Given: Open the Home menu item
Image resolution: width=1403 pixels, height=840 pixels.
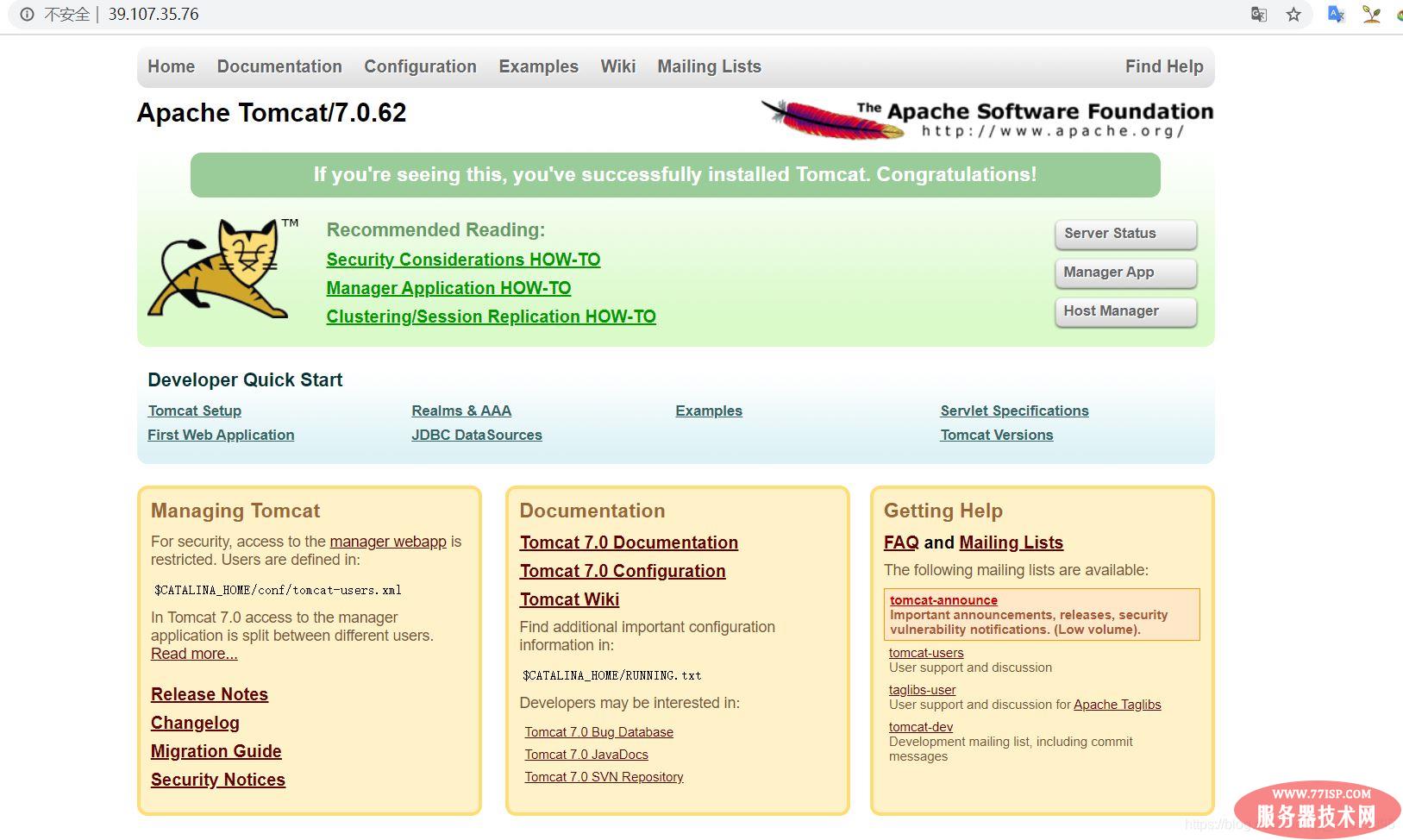Looking at the screenshot, I should click(171, 66).
